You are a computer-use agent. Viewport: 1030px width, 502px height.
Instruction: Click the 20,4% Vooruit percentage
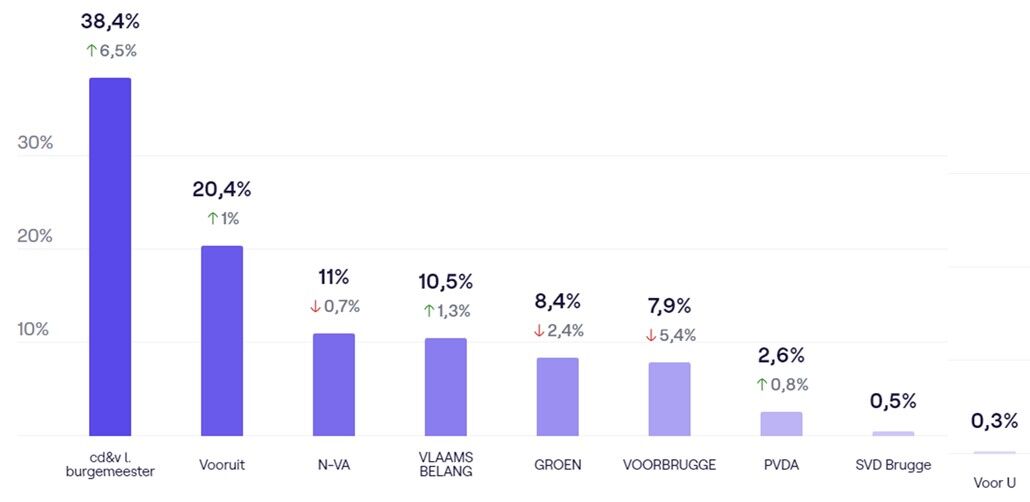point(222,189)
